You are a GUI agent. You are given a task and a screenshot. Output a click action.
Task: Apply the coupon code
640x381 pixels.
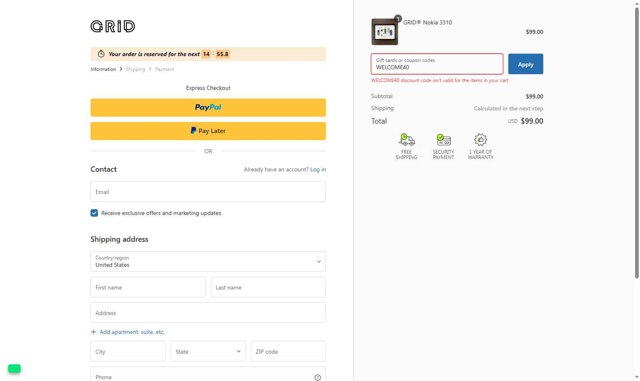click(526, 64)
